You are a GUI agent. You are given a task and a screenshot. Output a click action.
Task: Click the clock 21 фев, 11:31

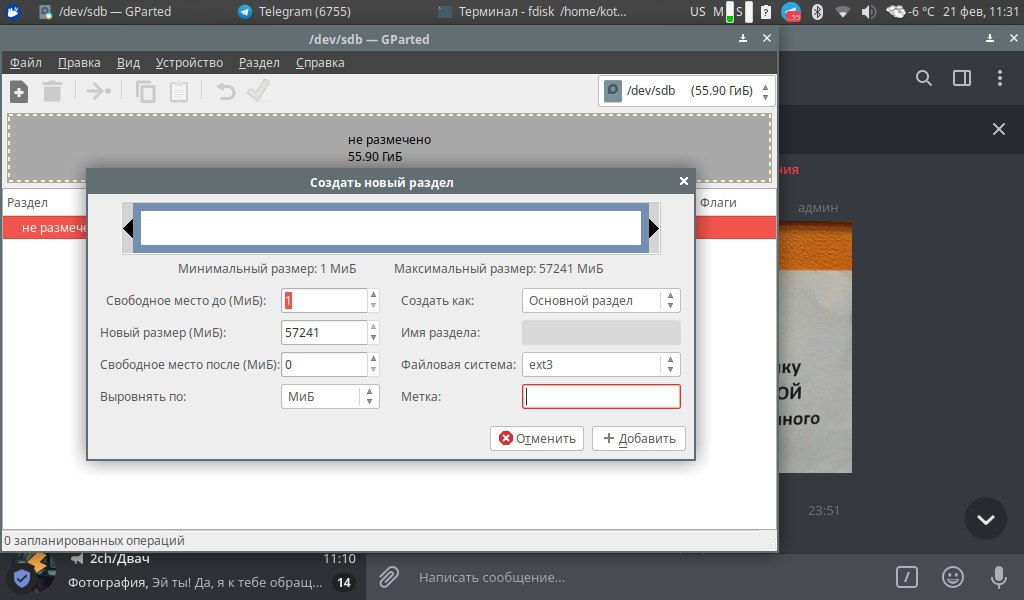click(981, 11)
